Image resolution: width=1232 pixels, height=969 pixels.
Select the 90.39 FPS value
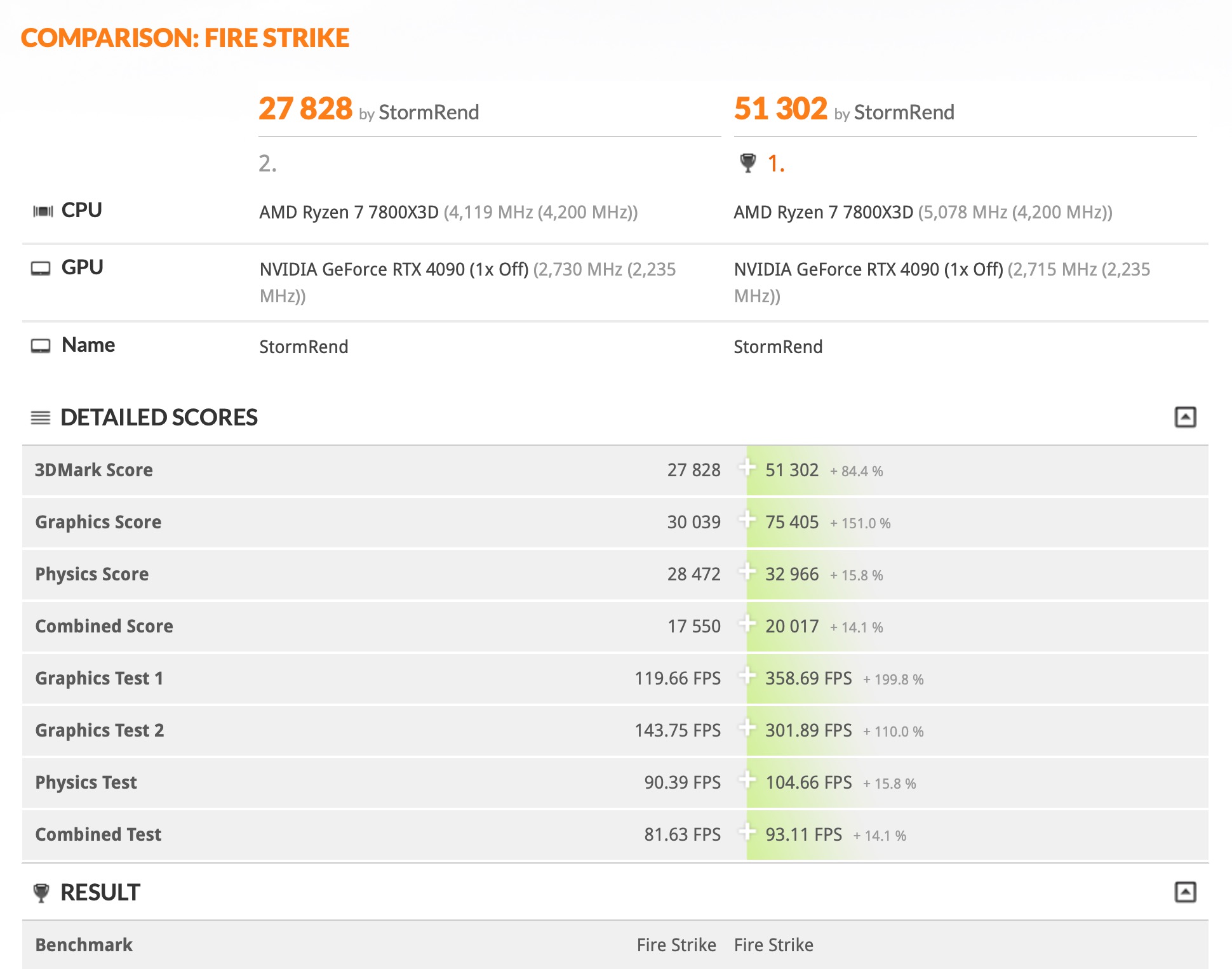pyautogui.click(x=683, y=782)
